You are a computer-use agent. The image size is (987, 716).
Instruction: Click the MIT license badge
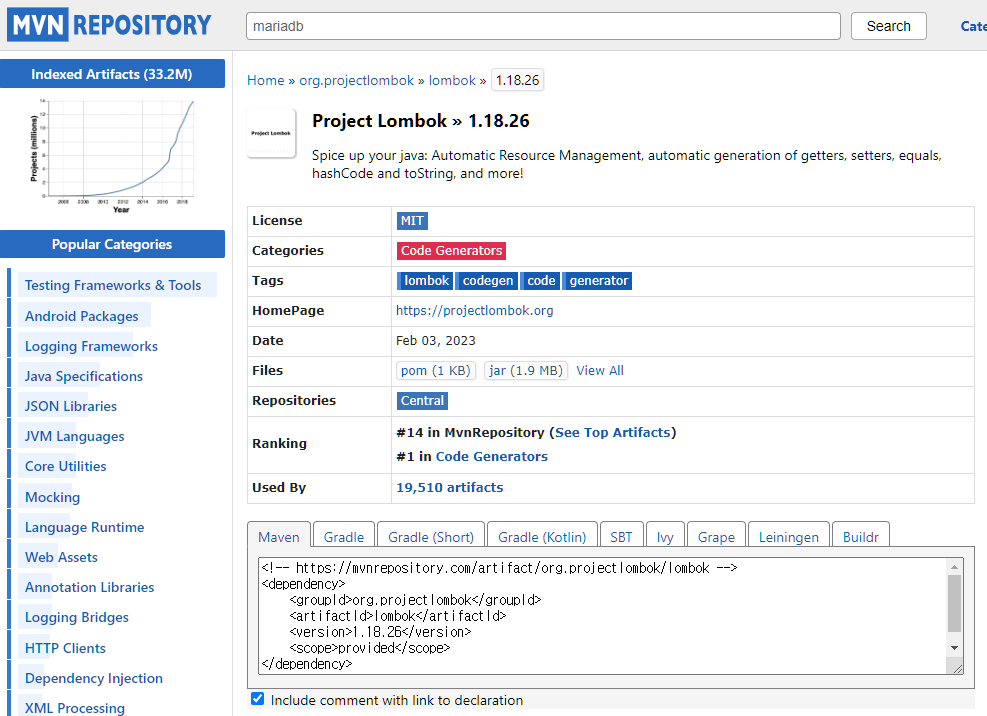(x=412, y=221)
